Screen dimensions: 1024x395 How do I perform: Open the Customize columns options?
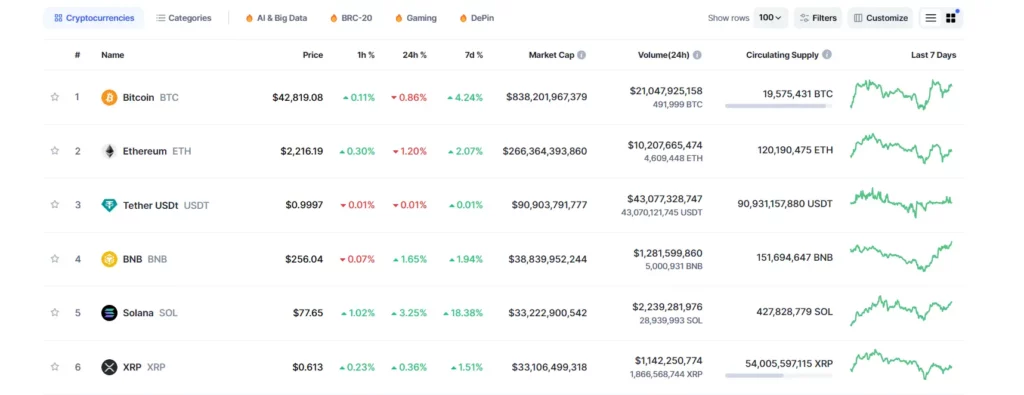880,18
